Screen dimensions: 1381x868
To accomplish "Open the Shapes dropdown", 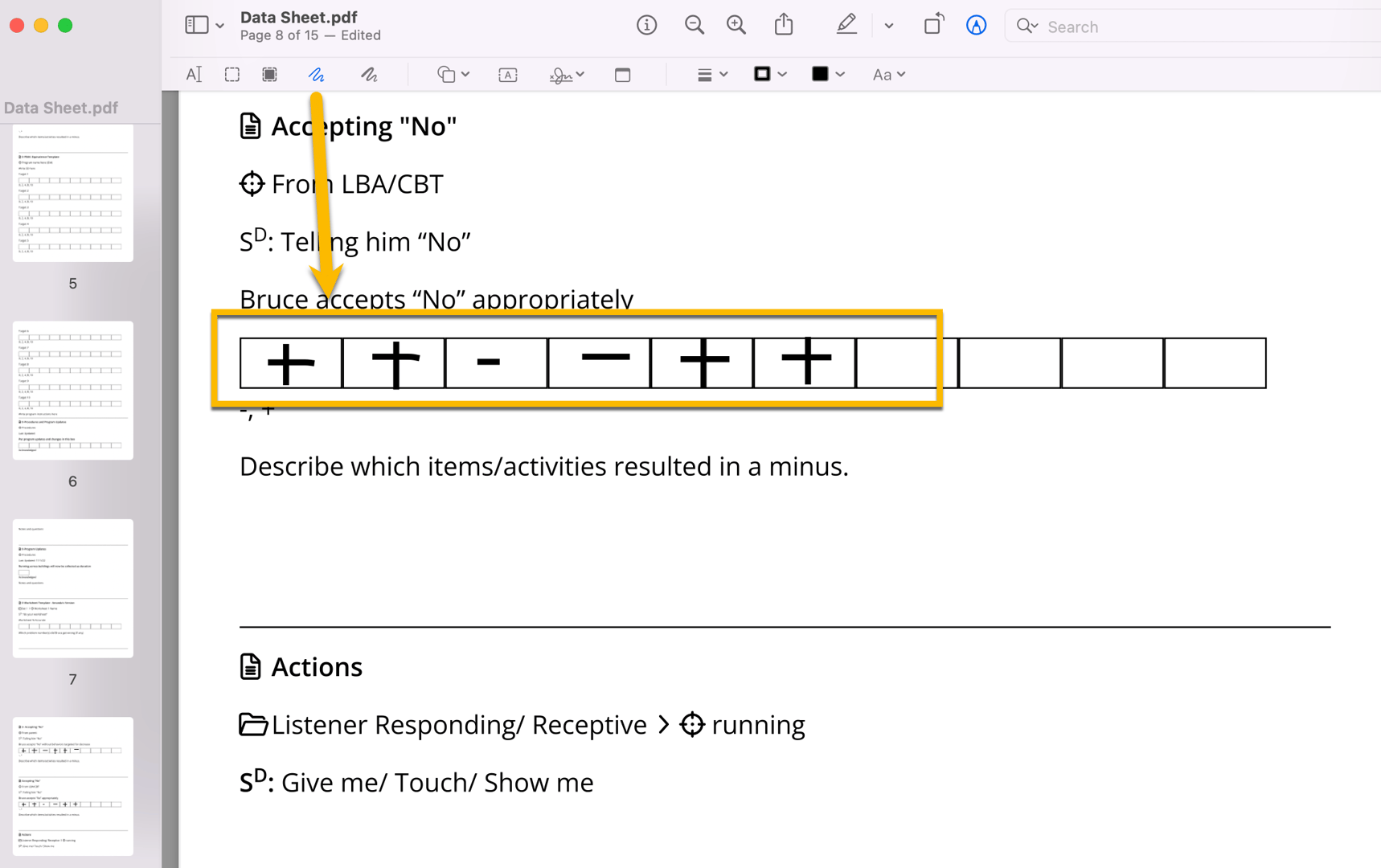I will (453, 74).
